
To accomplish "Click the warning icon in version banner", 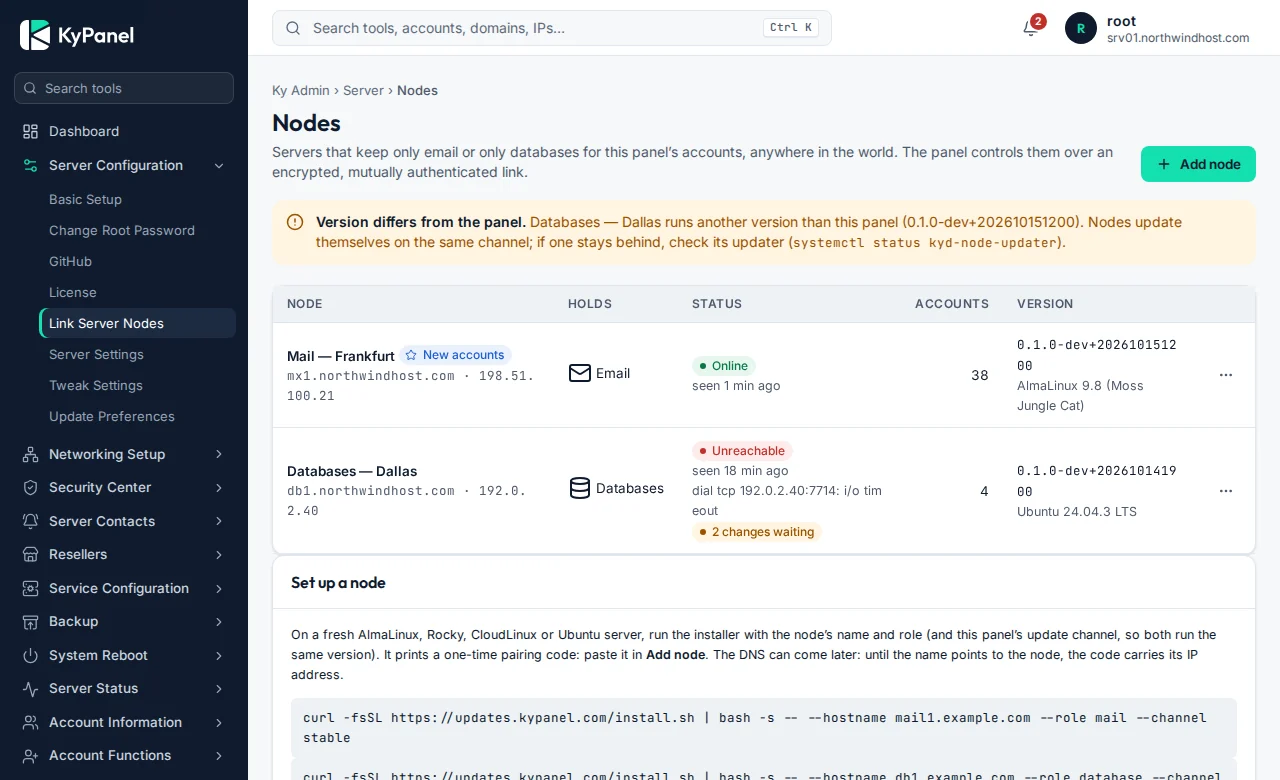I will tap(295, 222).
